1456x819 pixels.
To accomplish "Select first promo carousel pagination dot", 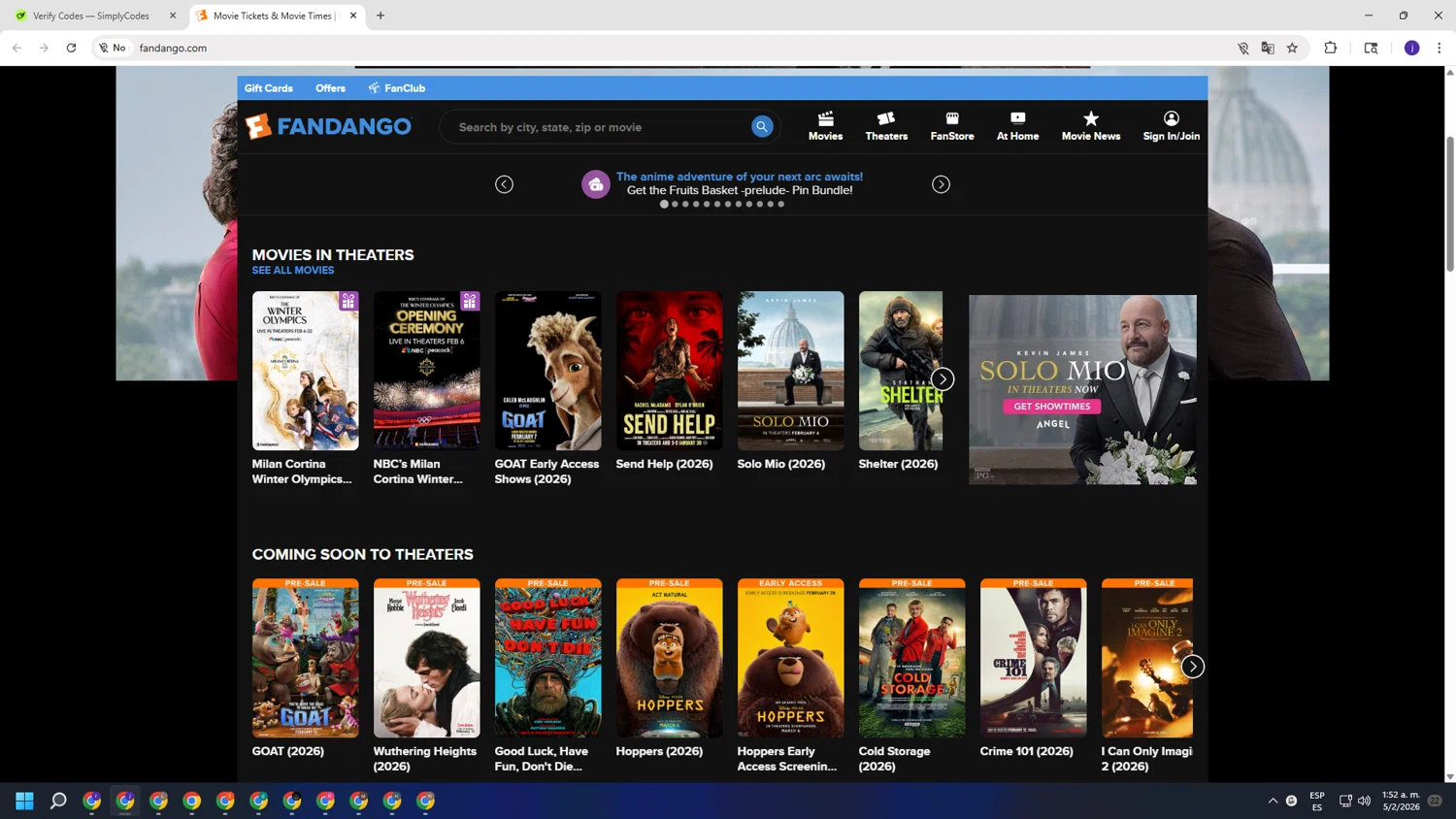I will point(664,205).
